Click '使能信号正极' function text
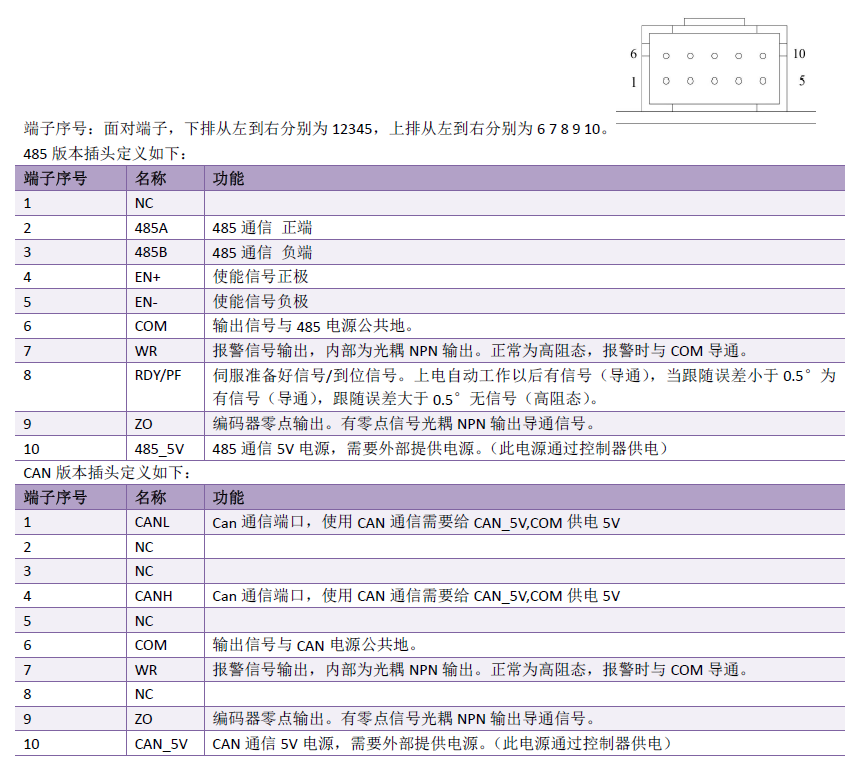Image resolution: width=860 pixels, height=771 pixels. [261, 277]
